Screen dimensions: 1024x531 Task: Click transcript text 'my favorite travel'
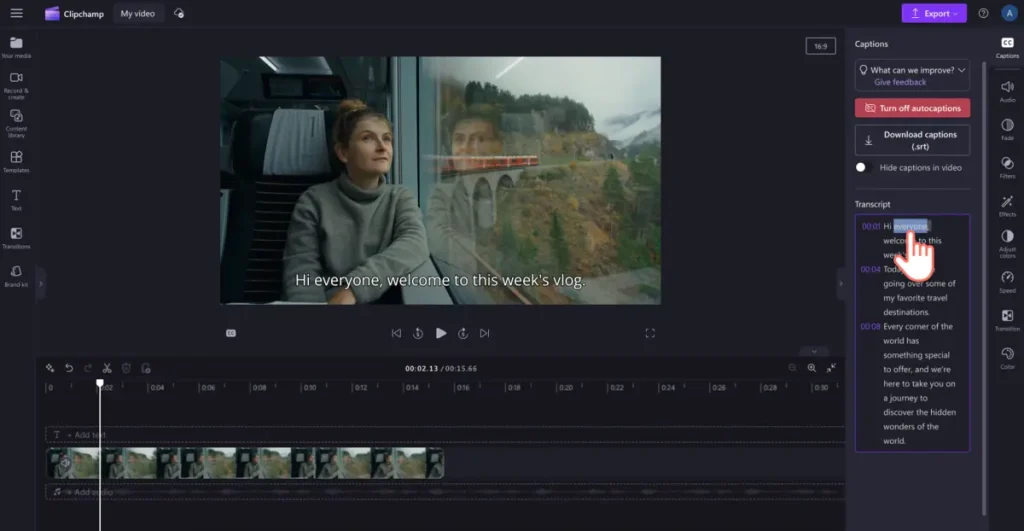point(915,298)
